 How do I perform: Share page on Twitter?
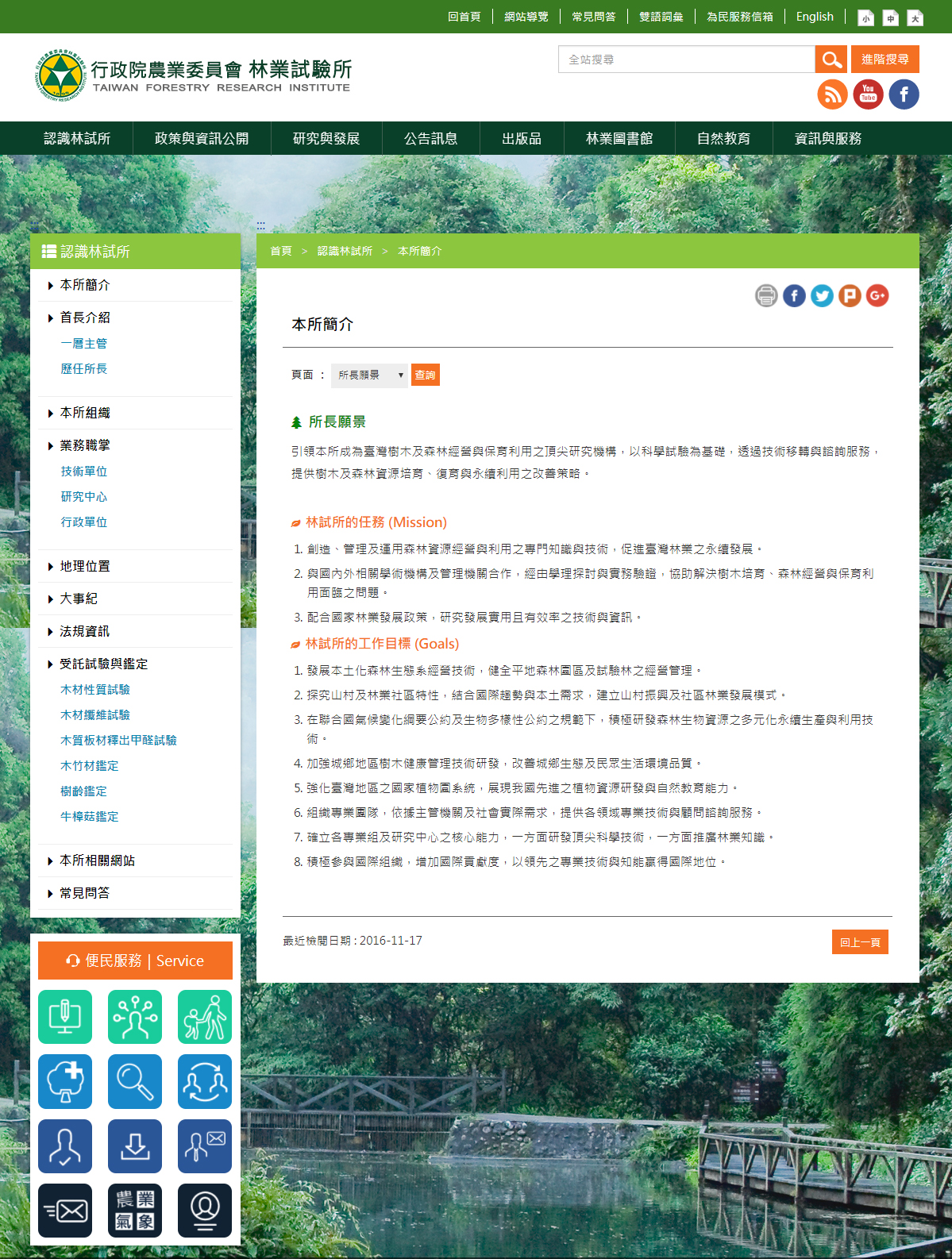(x=822, y=296)
